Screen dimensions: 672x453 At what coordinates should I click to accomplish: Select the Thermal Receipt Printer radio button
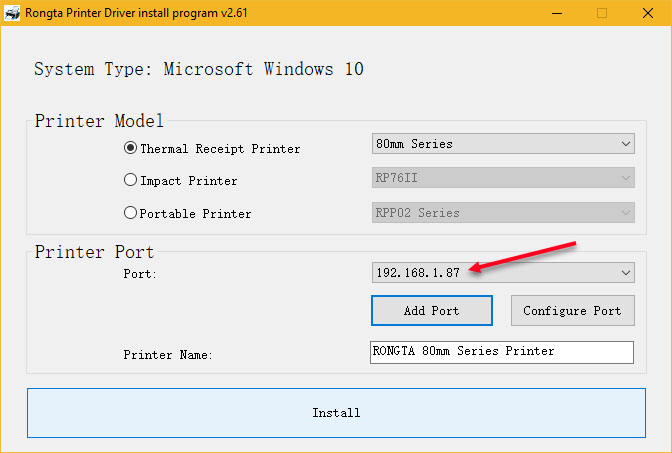[130, 148]
